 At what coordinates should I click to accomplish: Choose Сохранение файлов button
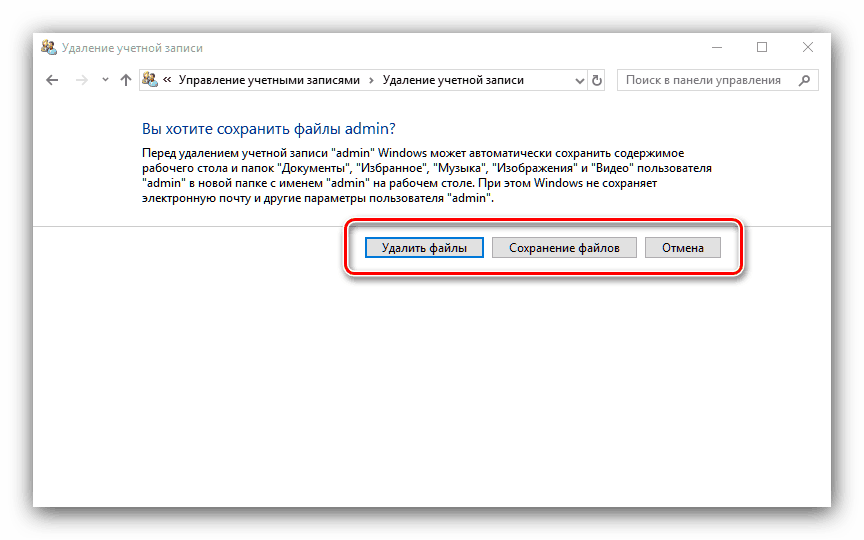pyautogui.click(x=564, y=248)
